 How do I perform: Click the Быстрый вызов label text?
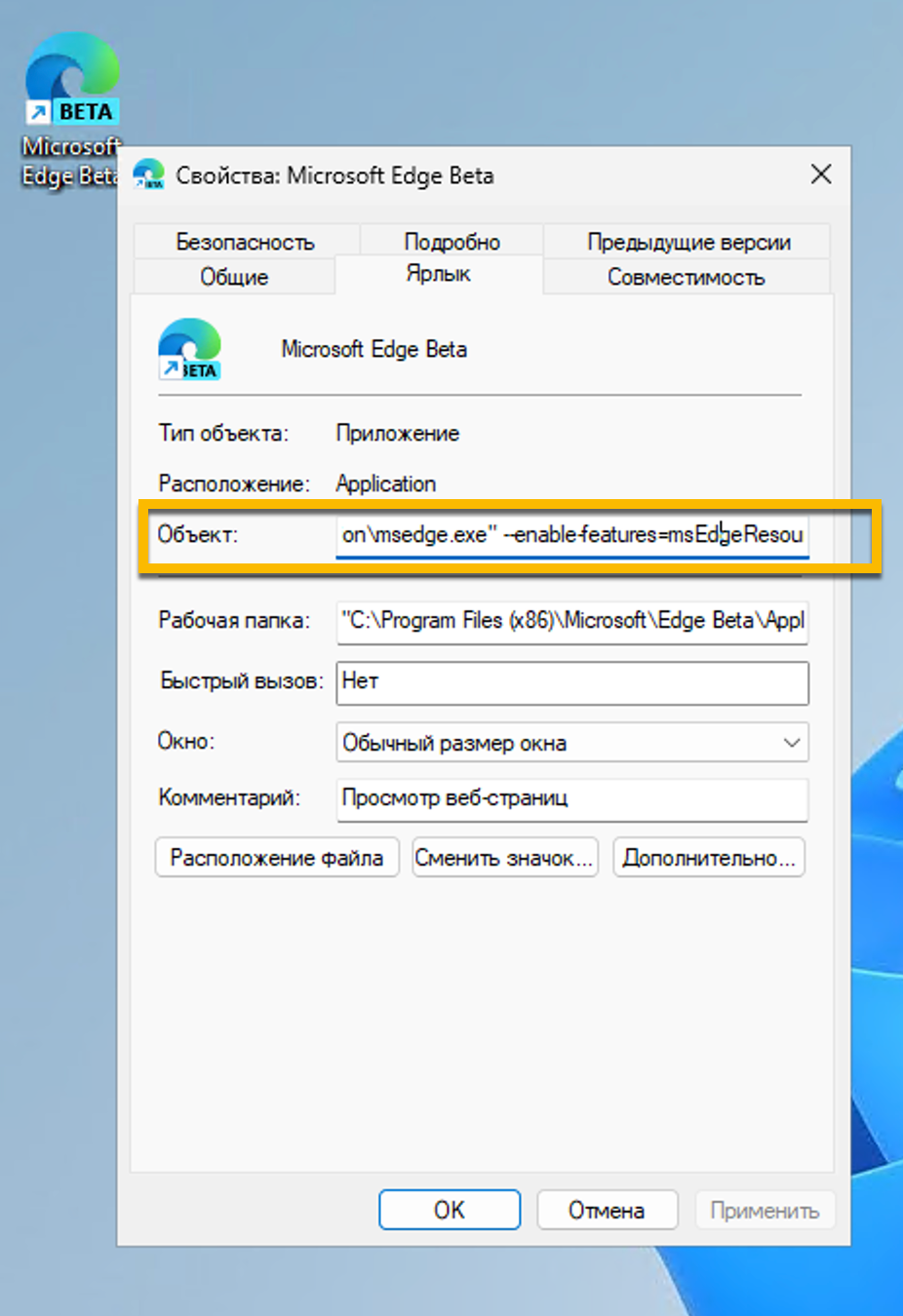(x=241, y=680)
